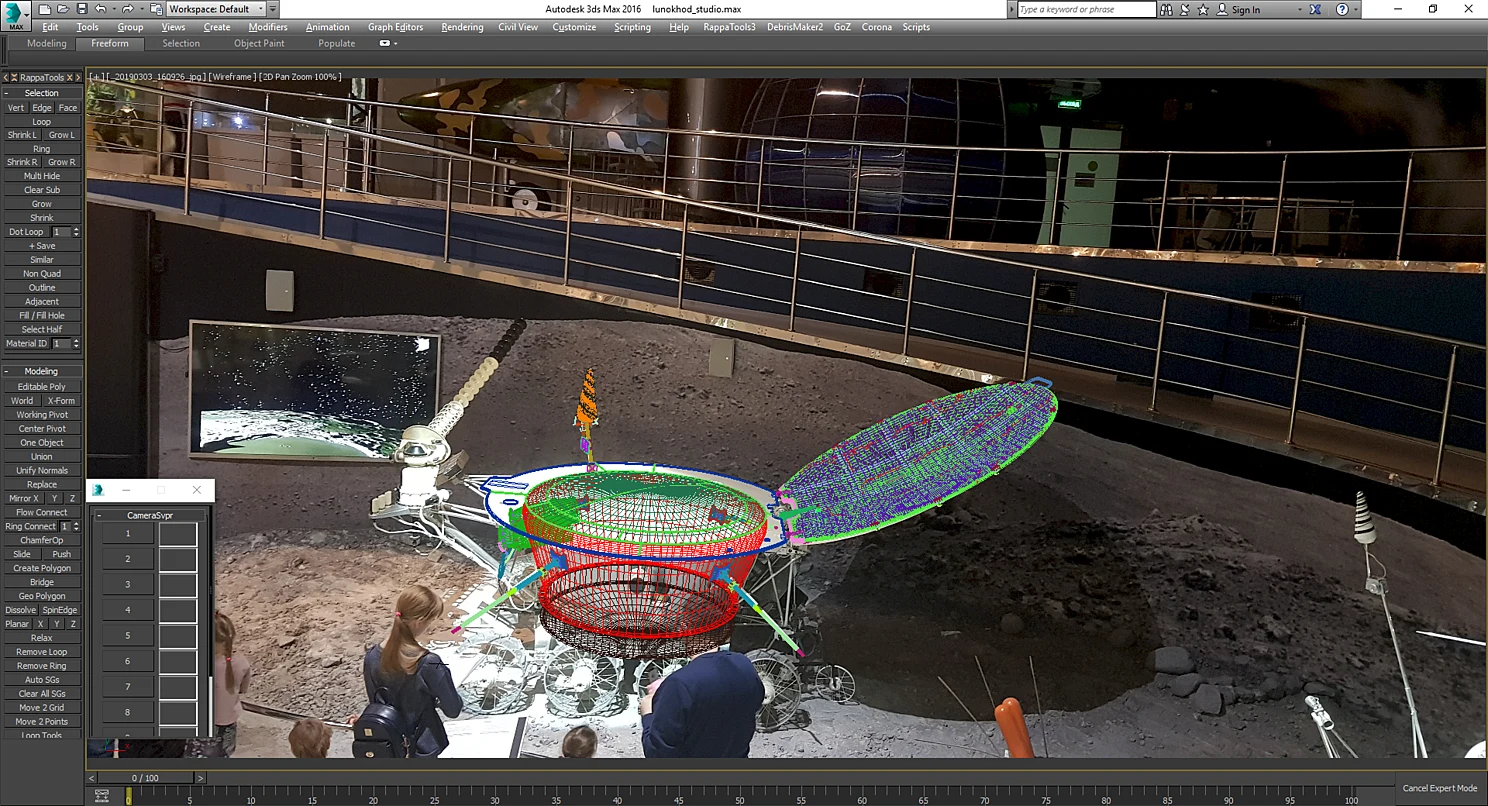Screen dimensions: 1488x806
Task: Open the 3ds Max application menu logo
Action: pos(17,16)
